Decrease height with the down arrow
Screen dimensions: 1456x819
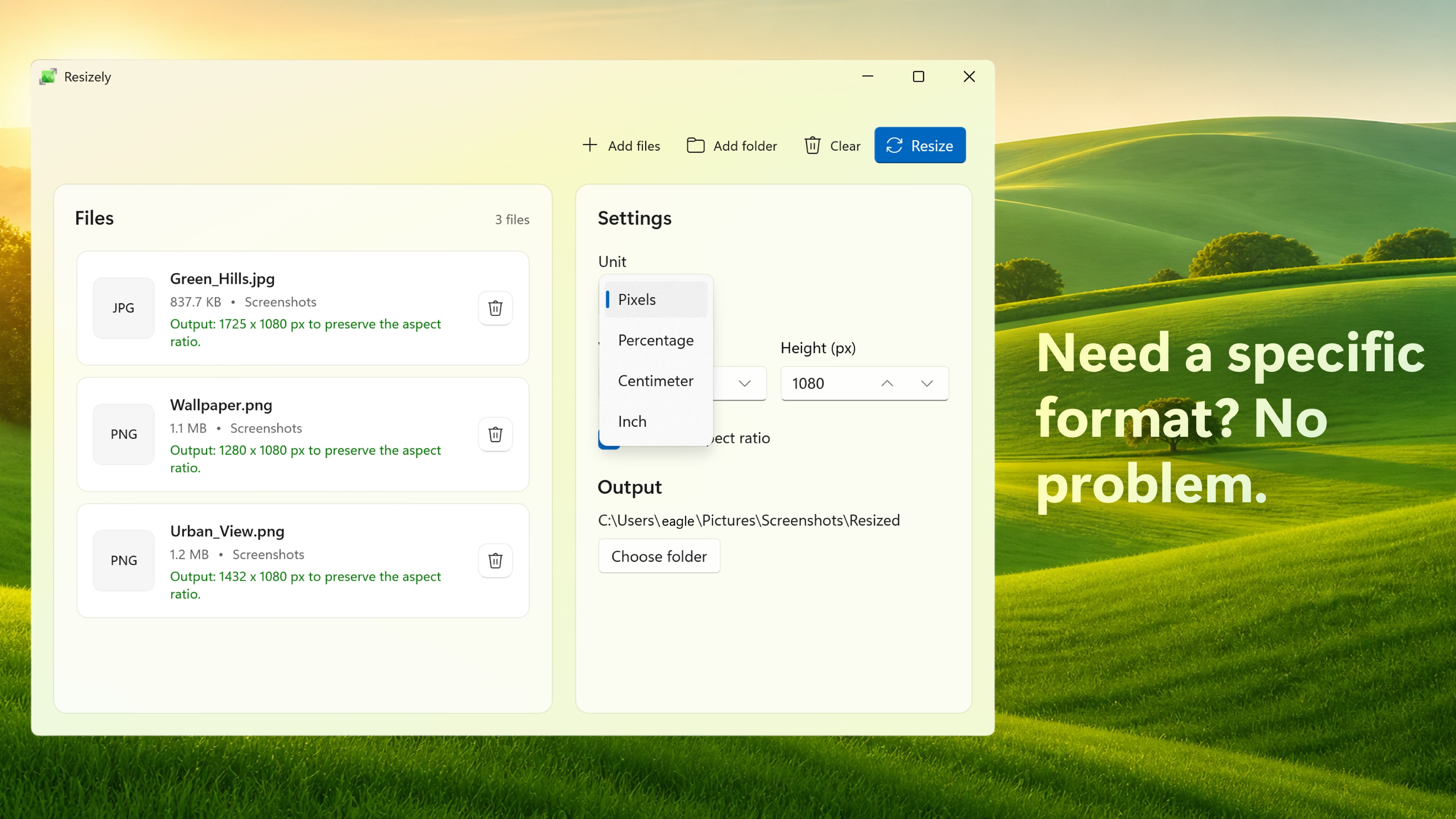click(926, 383)
